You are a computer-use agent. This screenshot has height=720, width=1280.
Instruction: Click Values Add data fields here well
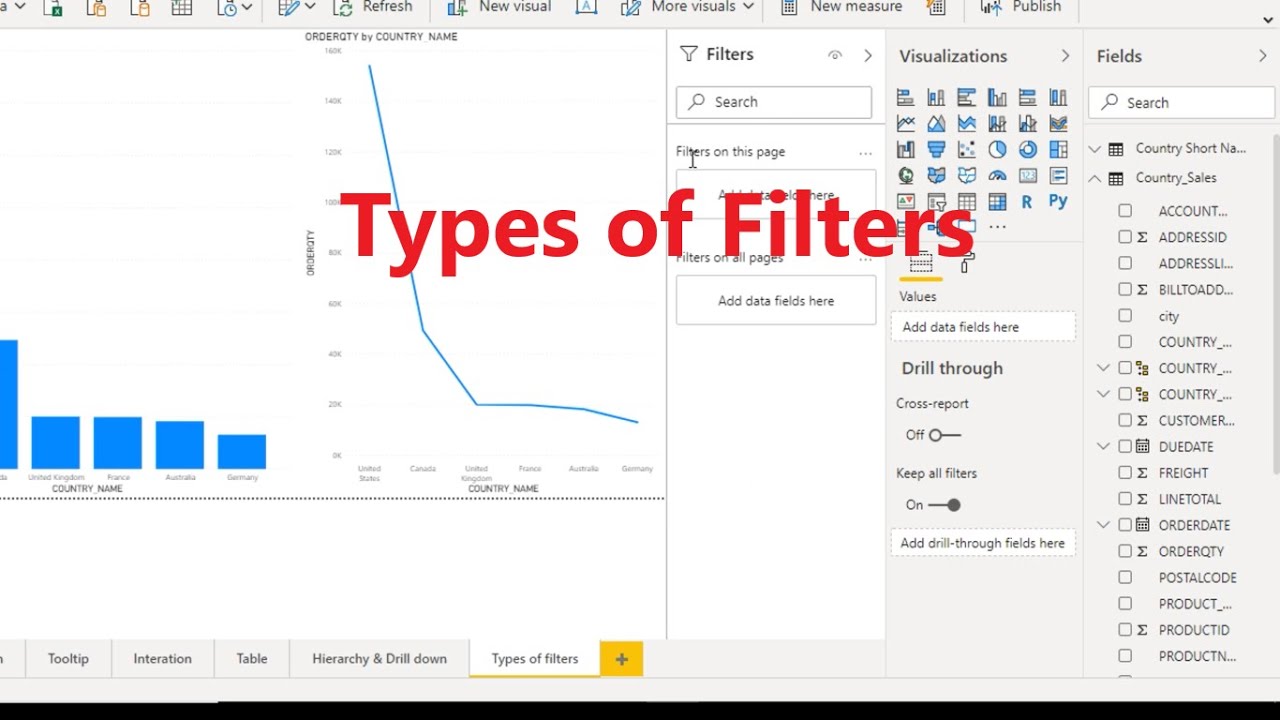click(983, 327)
